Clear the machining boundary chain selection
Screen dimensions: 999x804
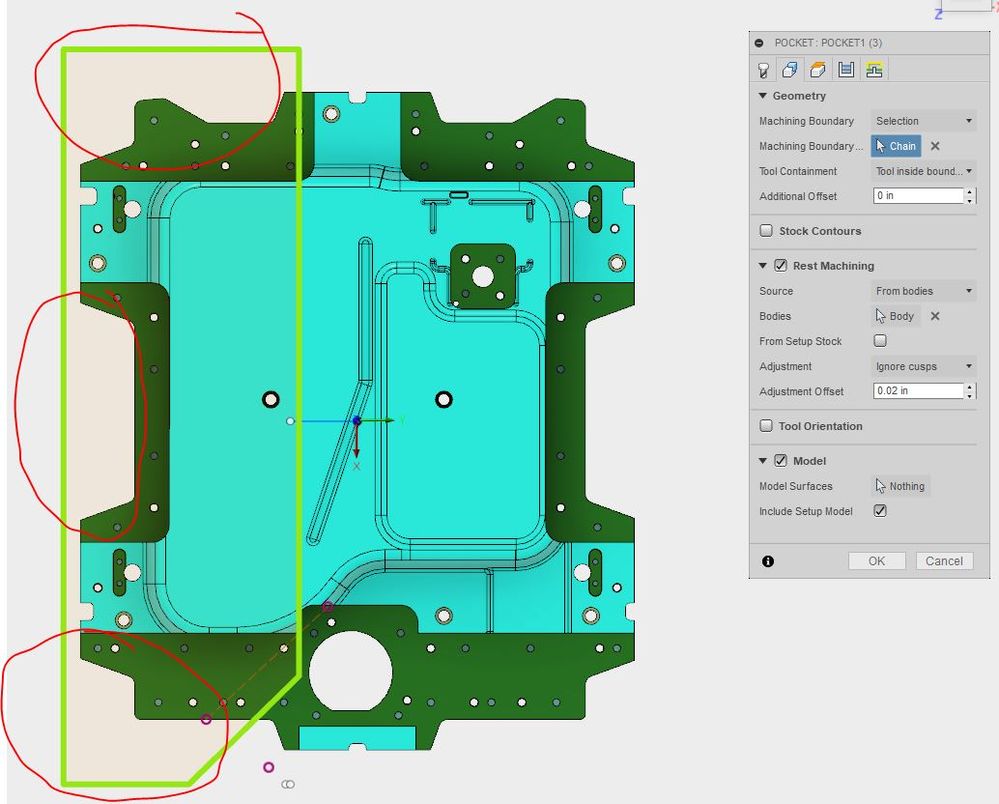(935, 146)
